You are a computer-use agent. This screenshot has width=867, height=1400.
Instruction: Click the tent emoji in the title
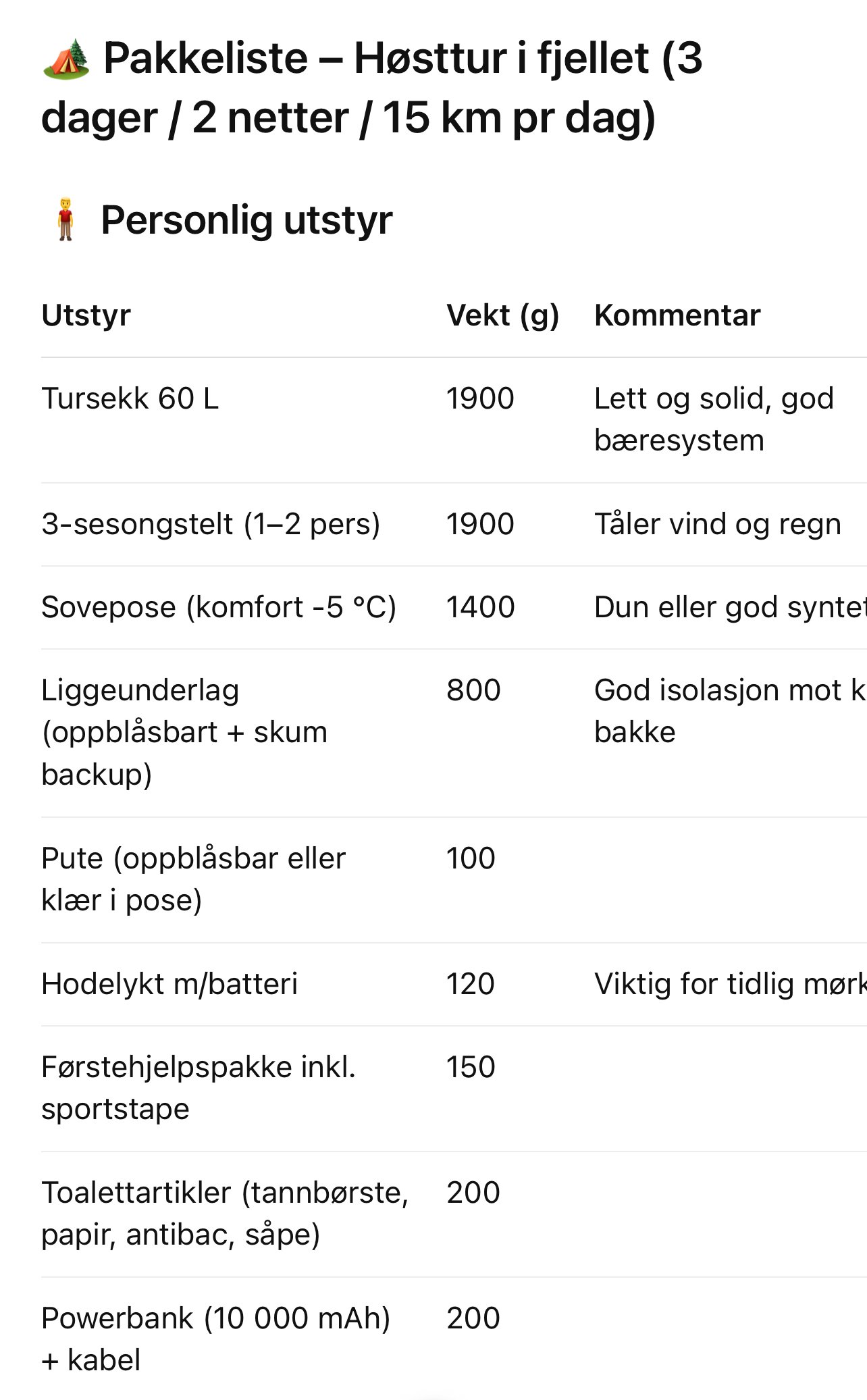(x=66, y=59)
